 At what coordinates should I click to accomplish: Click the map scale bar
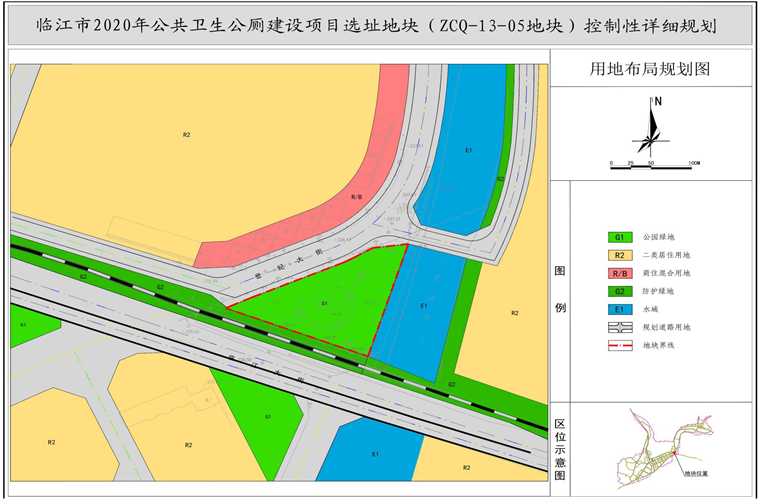[652, 158]
